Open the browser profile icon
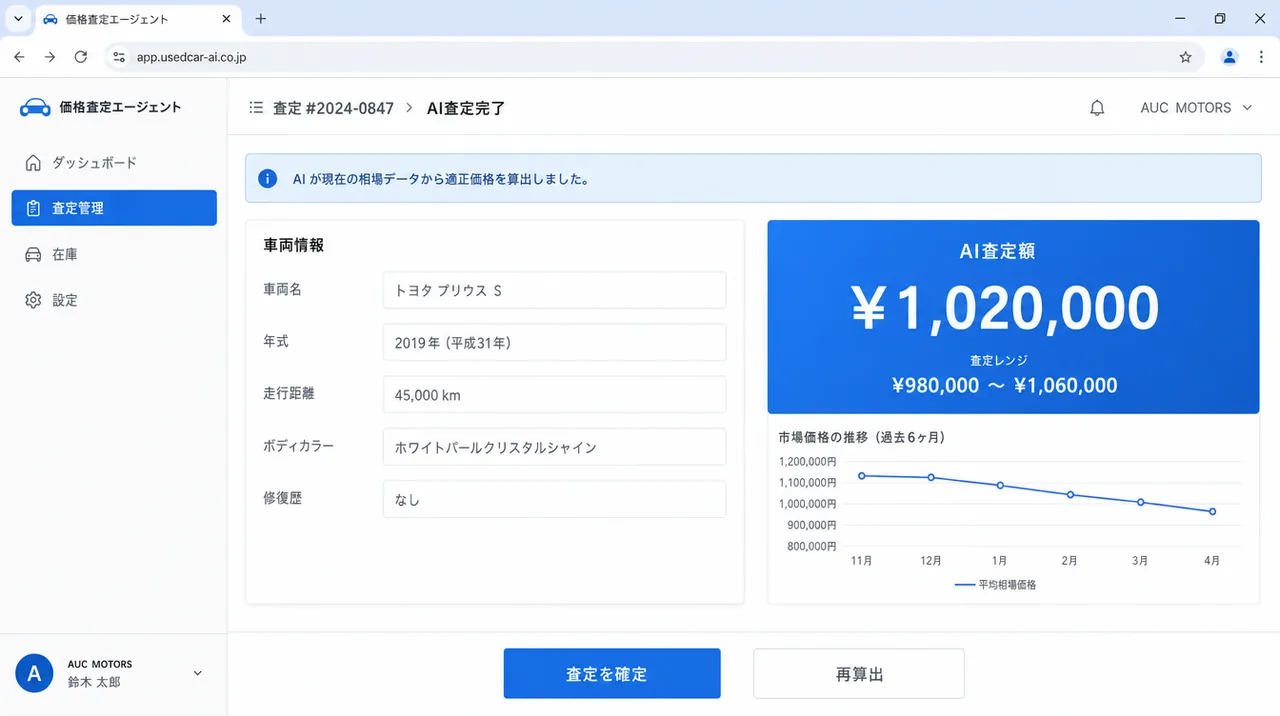This screenshot has height=716, width=1280. click(1230, 57)
